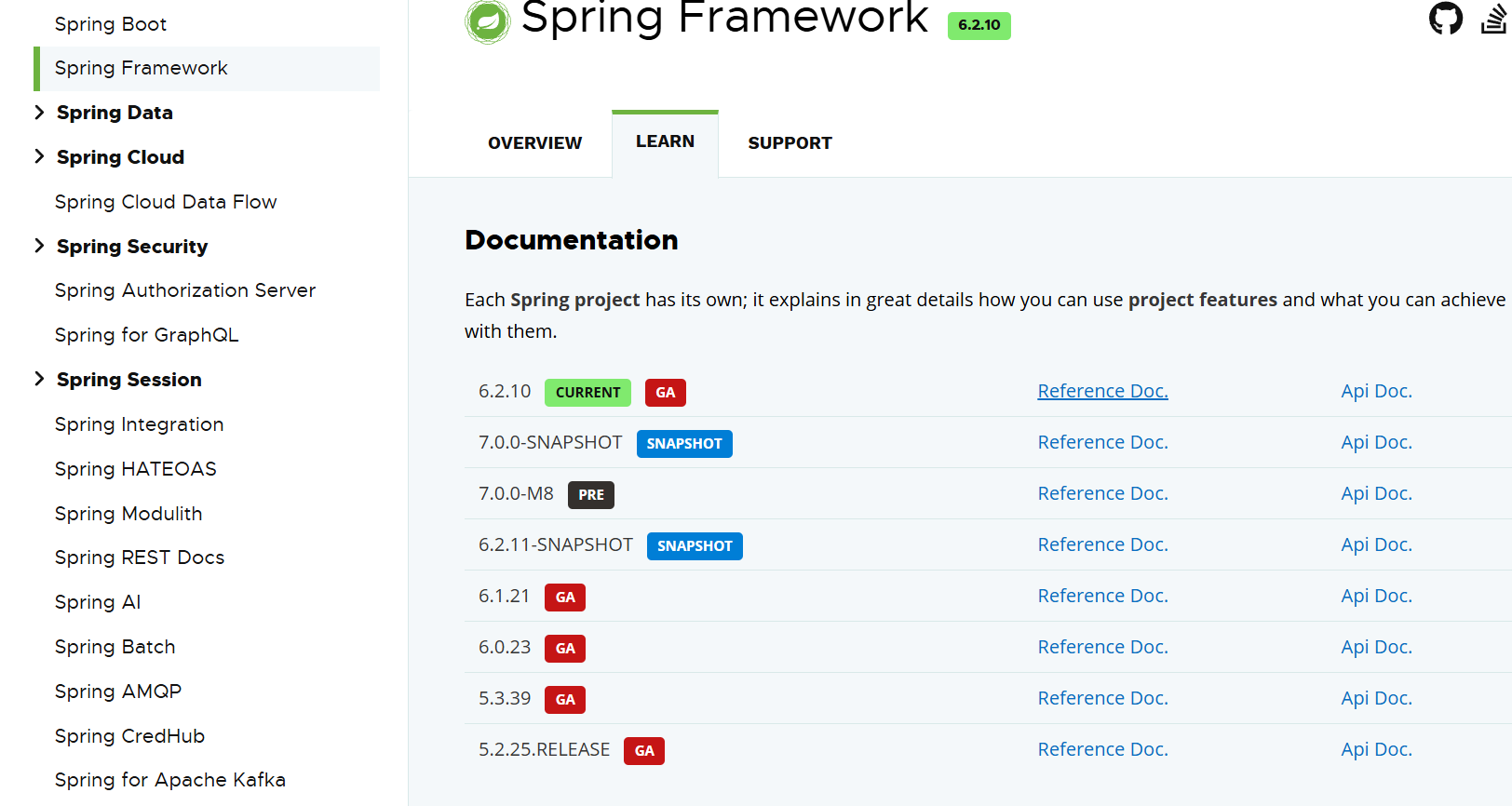This screenshot has width=1512, height=806.
Task: Open Spring Integration project
Action: (x=139, y=424)
